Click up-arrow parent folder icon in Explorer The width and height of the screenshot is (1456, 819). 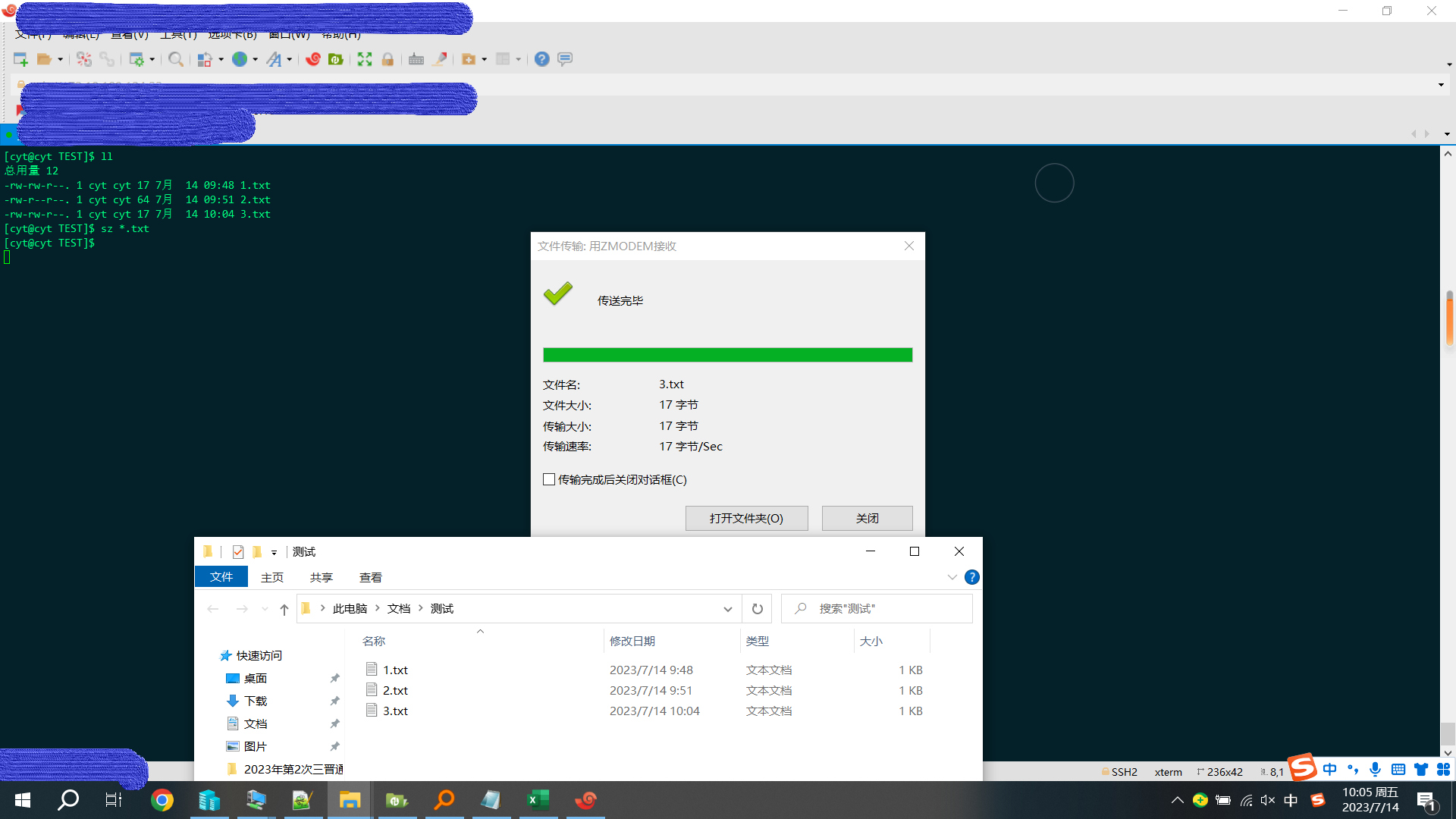click(284, 609)
